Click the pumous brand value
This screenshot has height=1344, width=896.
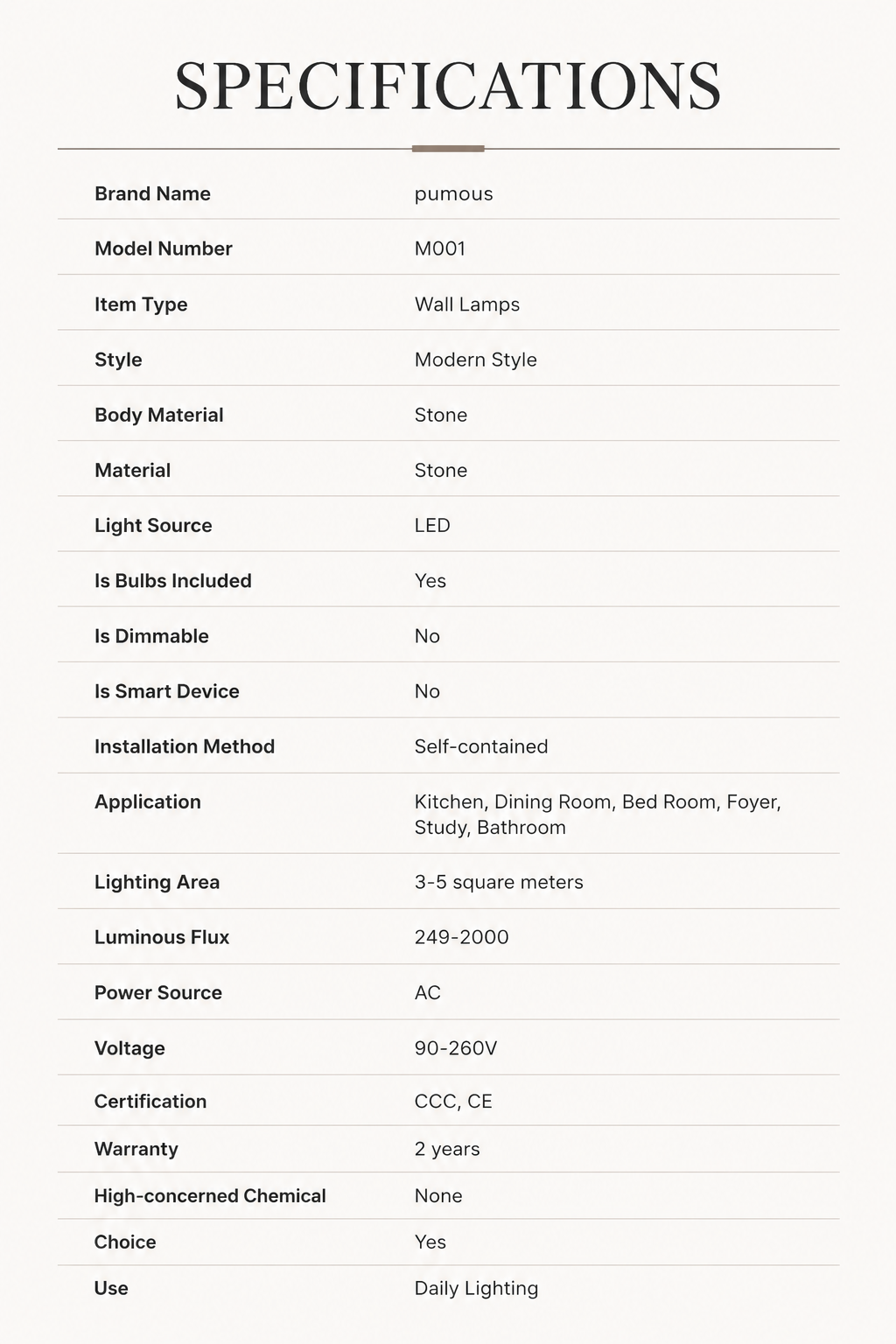[x=453, y=194]
